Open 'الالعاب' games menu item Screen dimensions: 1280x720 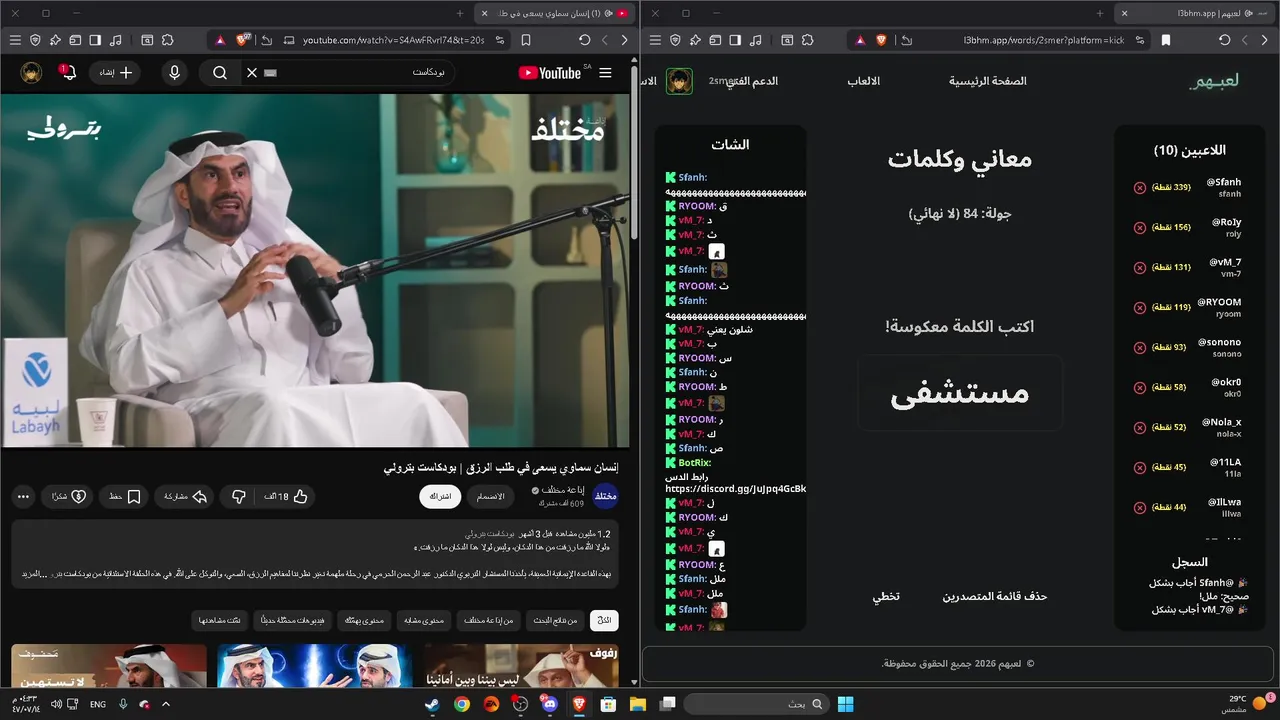click(864, 81)
